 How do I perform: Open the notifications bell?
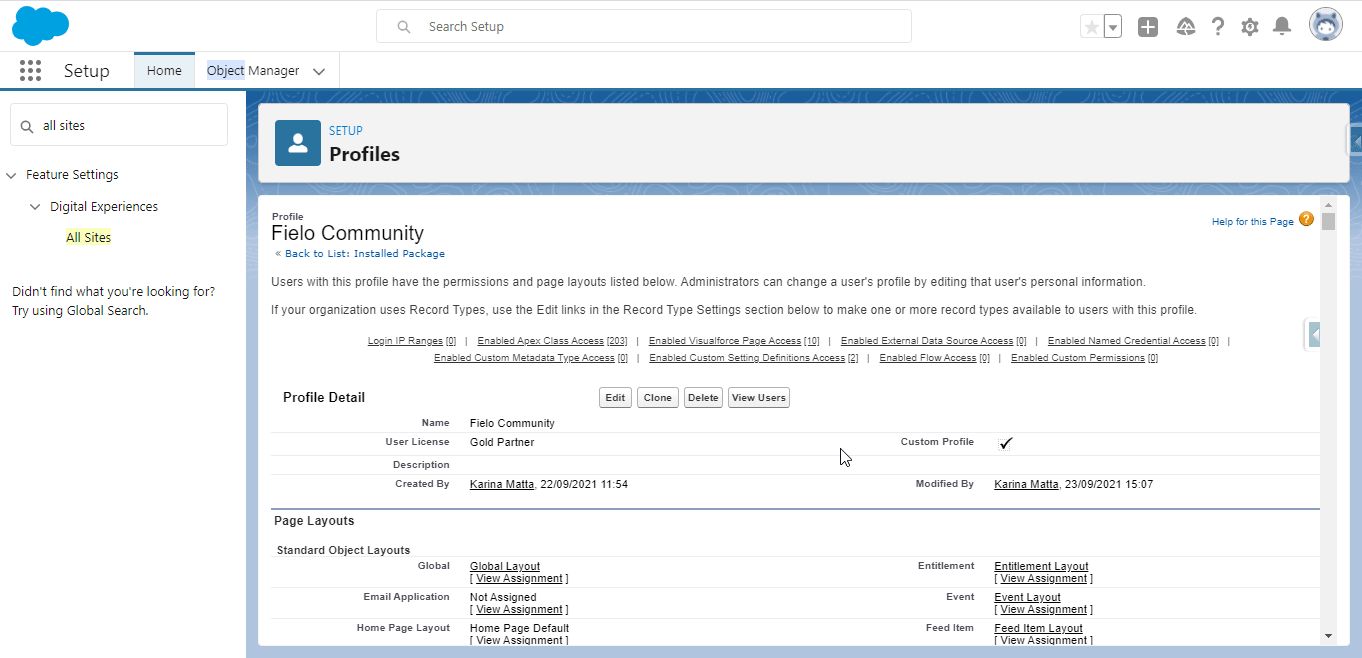coord(1282,27)
